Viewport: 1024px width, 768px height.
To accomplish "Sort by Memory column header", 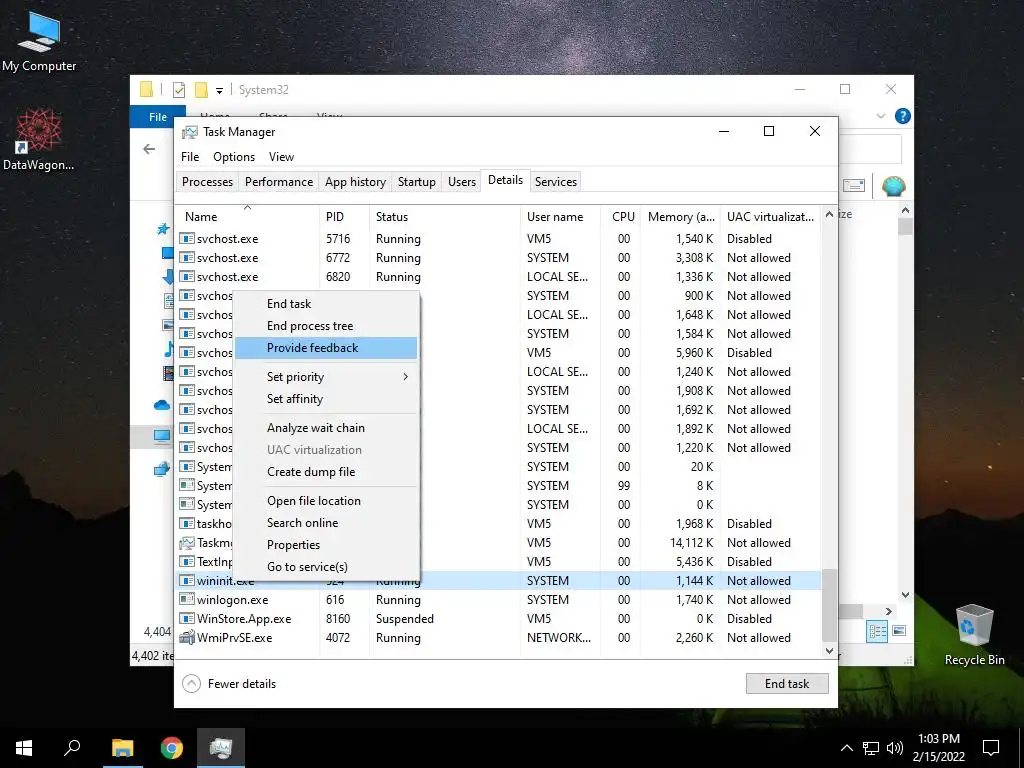I will pos(680,216).
